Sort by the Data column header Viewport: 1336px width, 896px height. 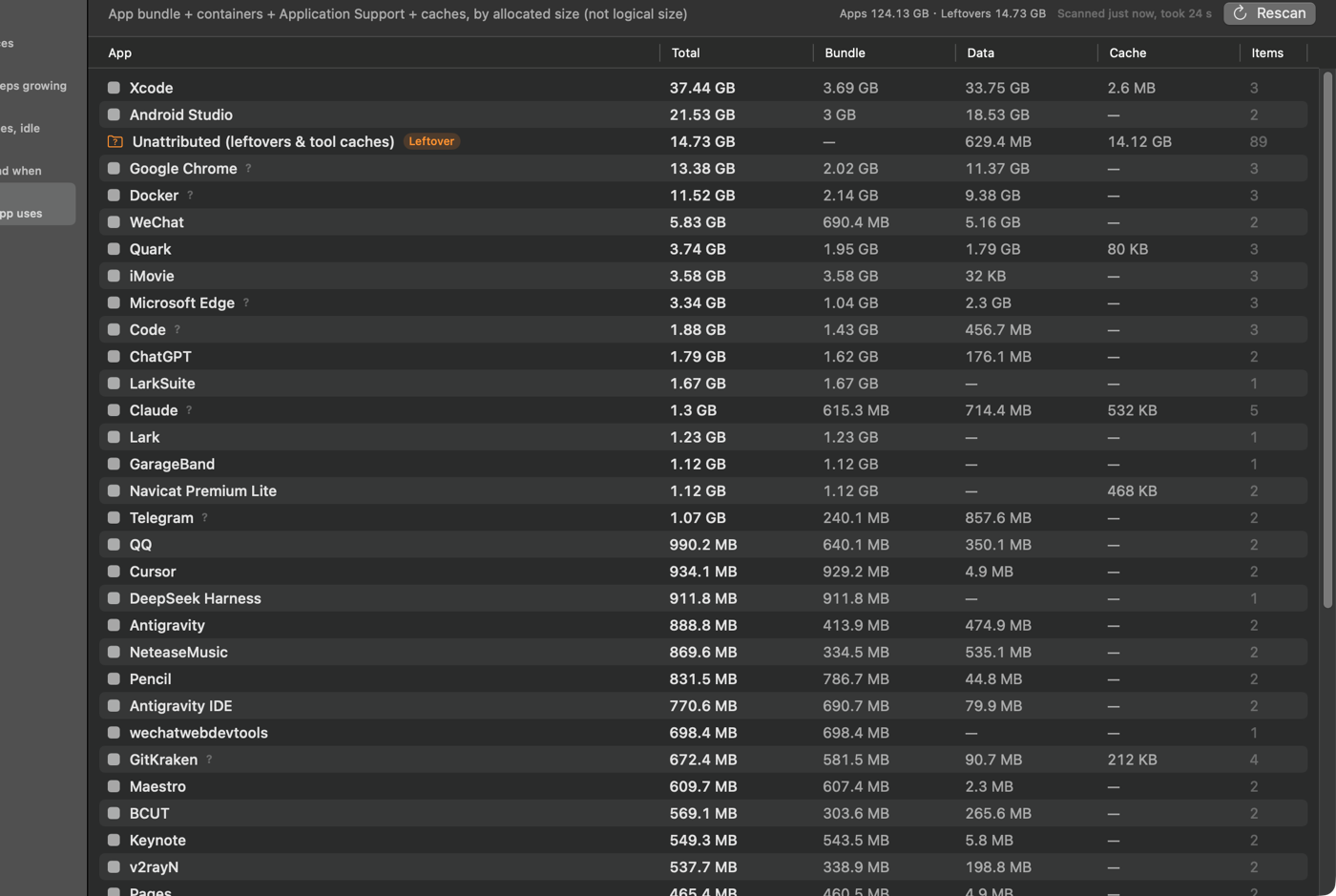[980, 52]
